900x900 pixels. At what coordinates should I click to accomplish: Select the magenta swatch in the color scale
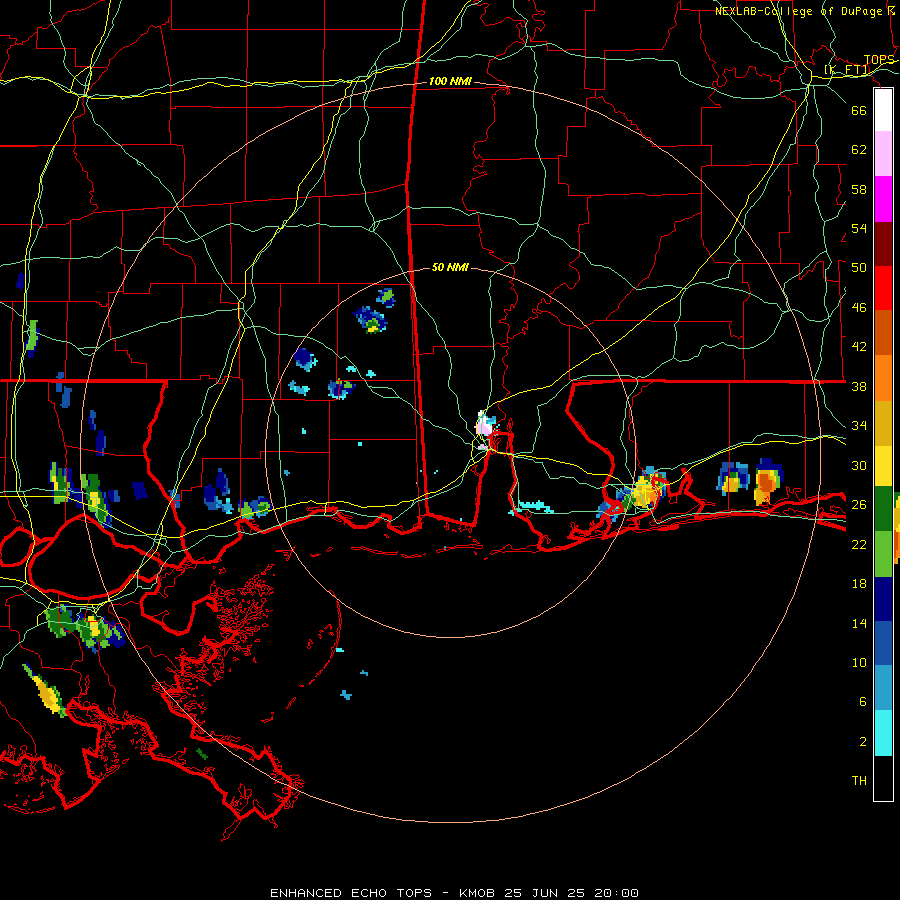(x=883, y=199)
